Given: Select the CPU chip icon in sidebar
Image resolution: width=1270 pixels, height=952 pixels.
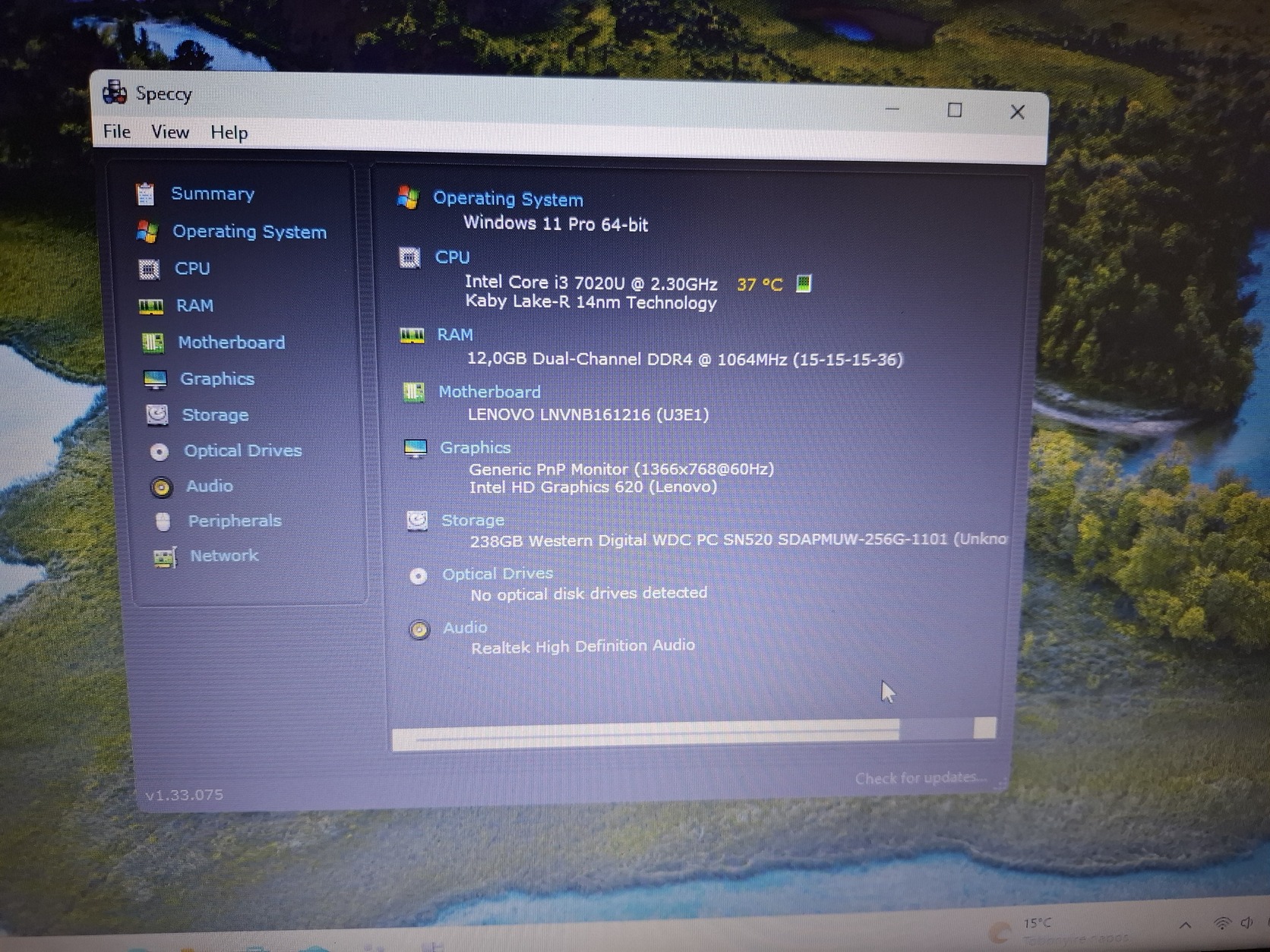Looking at the screenshot, I should (x=150, y=269).
